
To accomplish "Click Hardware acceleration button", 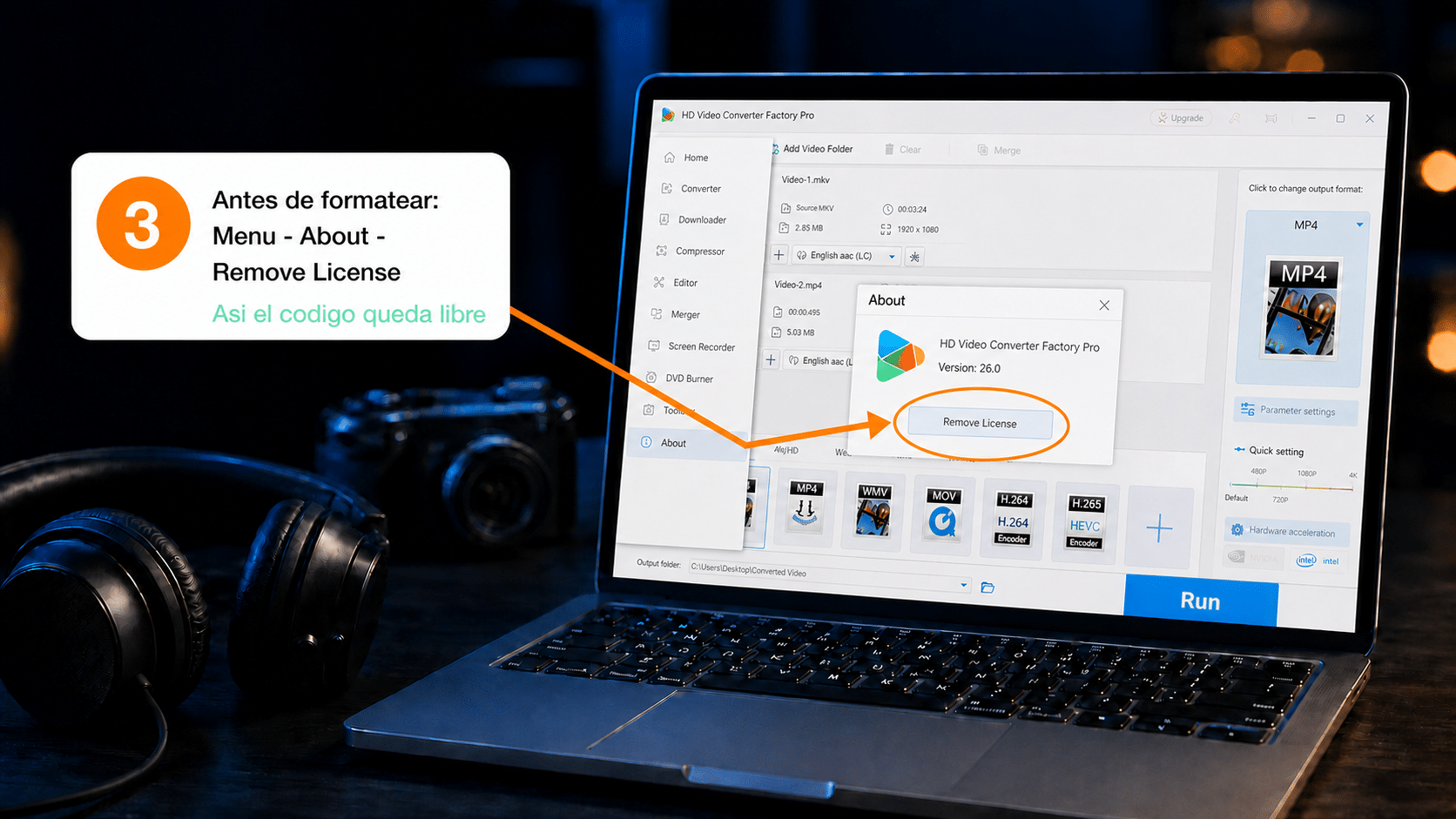I will click(x=1288, y=531).
